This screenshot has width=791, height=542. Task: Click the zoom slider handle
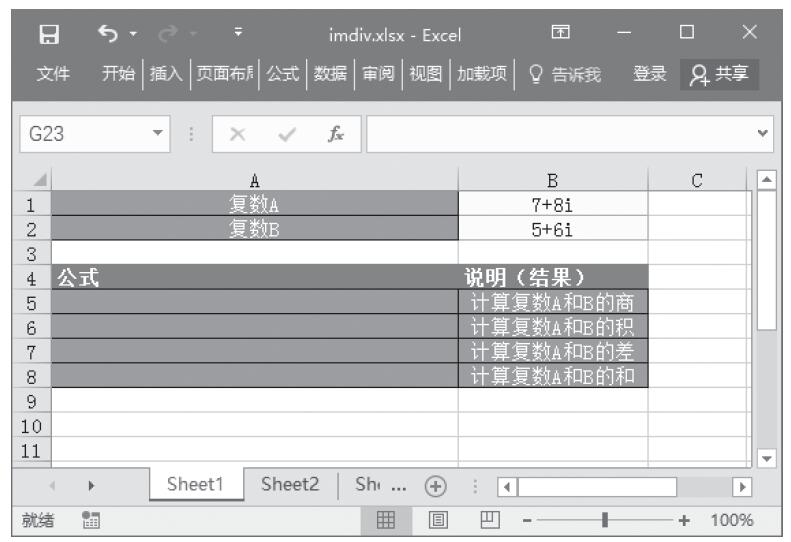(x=604, y=520)
